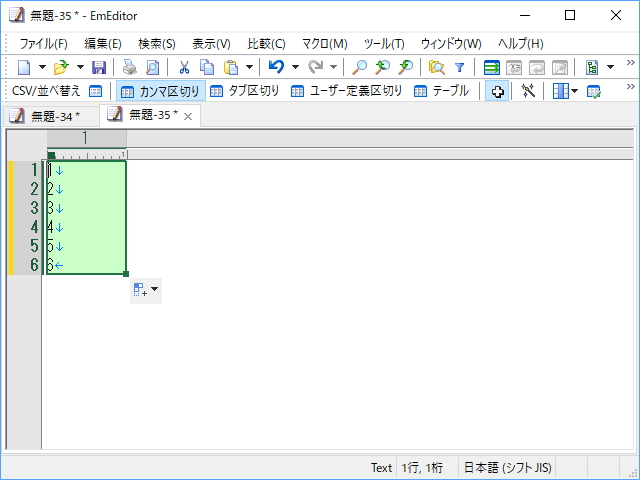Open the dropdown arrow next to the New file icon

point(42,67)
